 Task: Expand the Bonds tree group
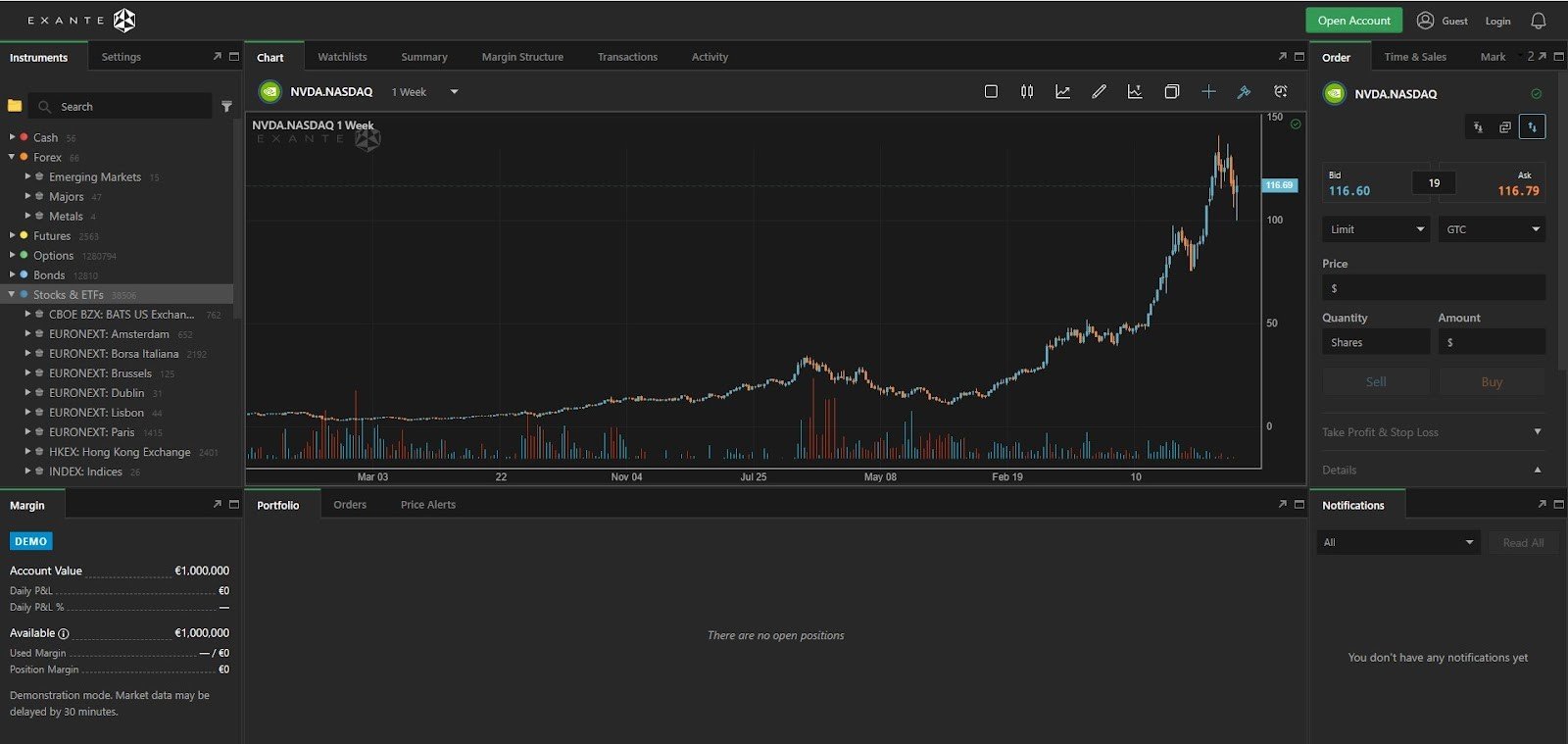[x=12, y=274]
